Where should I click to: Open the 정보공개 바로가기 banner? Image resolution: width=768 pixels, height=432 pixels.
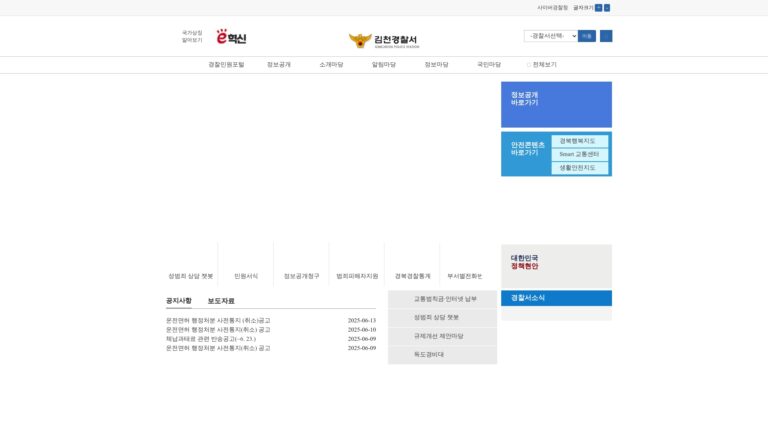[x=556, y=104]
